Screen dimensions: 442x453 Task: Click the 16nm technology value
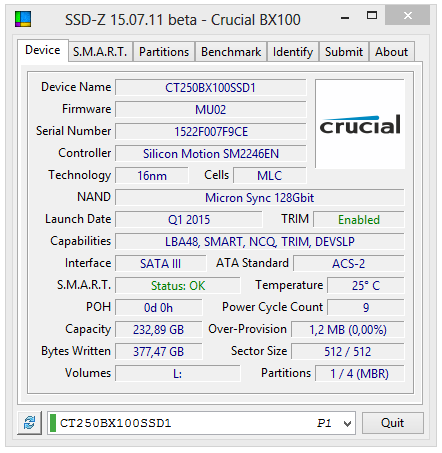pyautogui.click(x=152, y=176)
